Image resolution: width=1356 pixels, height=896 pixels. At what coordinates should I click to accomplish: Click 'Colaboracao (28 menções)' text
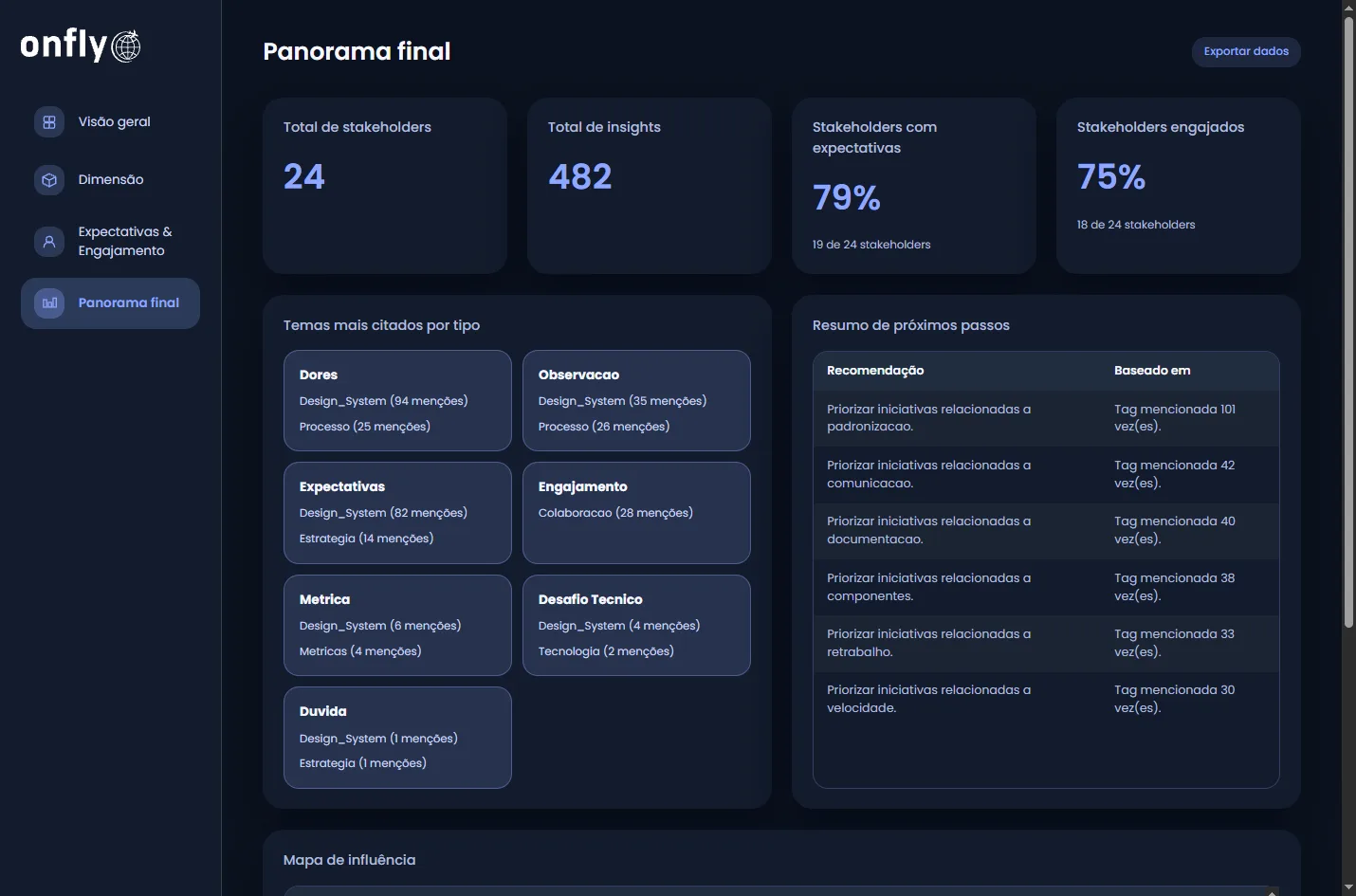pyautogui.click(x=615, y=513)
